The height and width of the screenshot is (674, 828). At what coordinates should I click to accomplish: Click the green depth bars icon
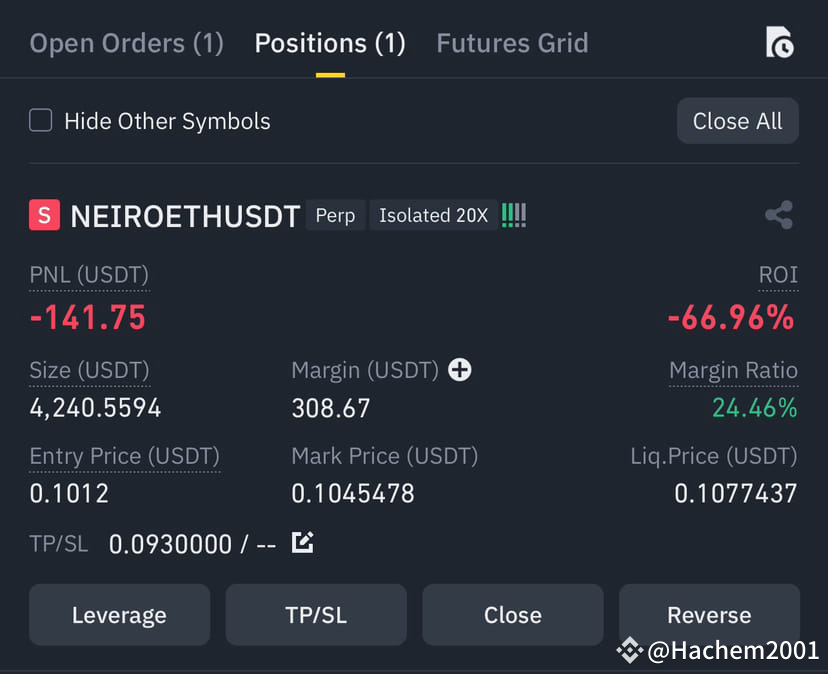pos(513,214)
